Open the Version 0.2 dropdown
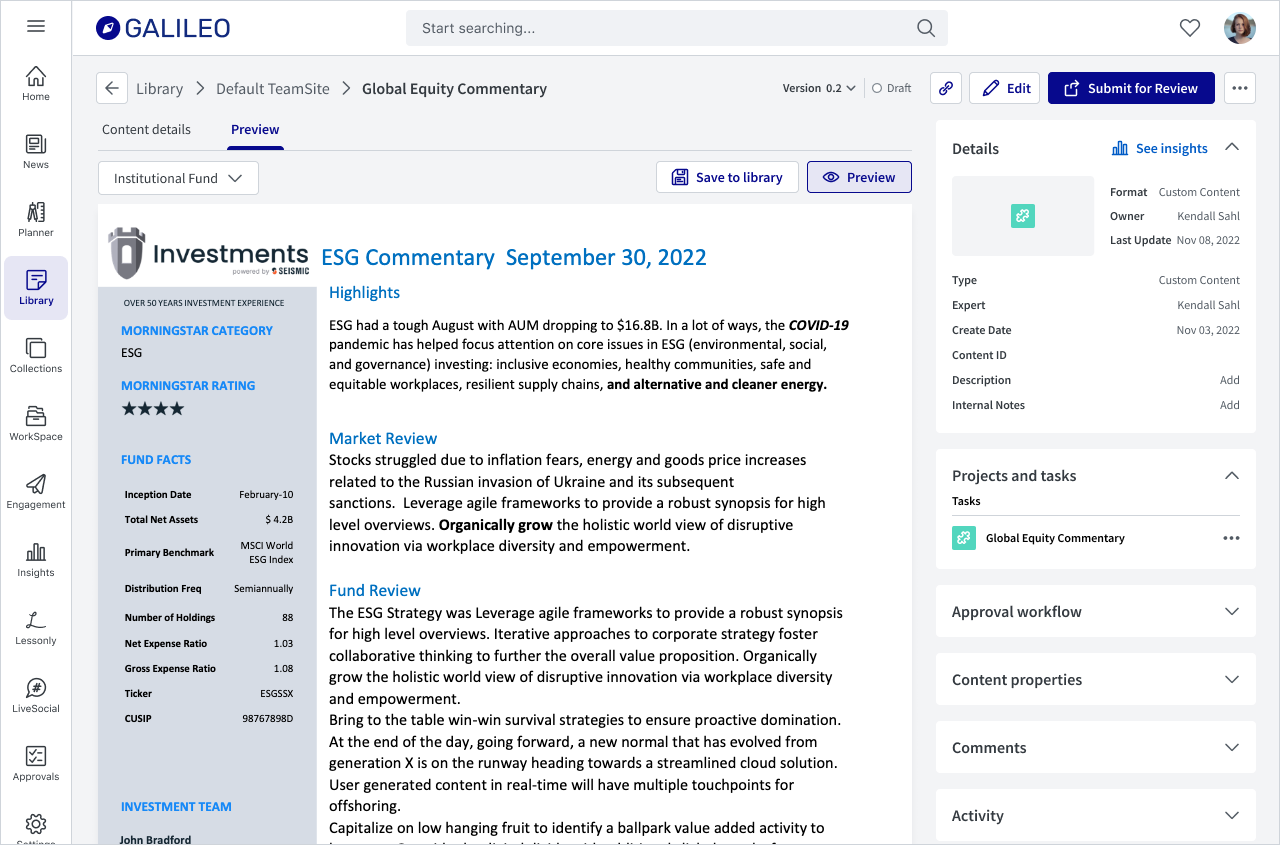 tap(819, 88)
